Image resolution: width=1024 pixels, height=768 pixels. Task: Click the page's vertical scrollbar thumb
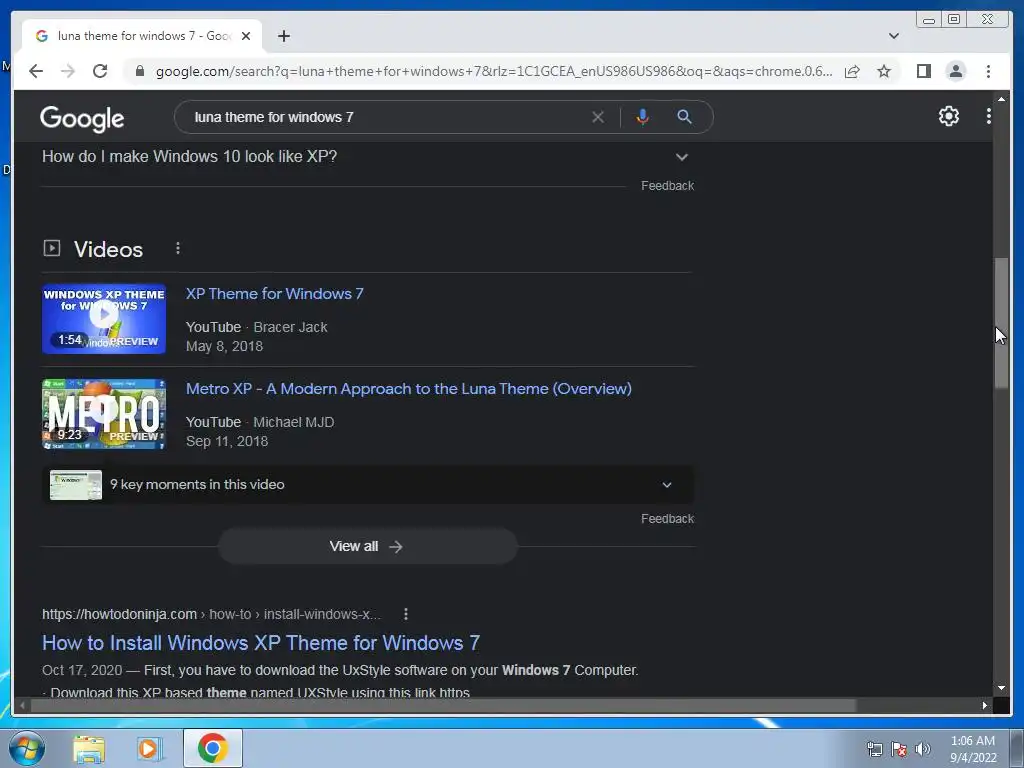click(1001, 324)
